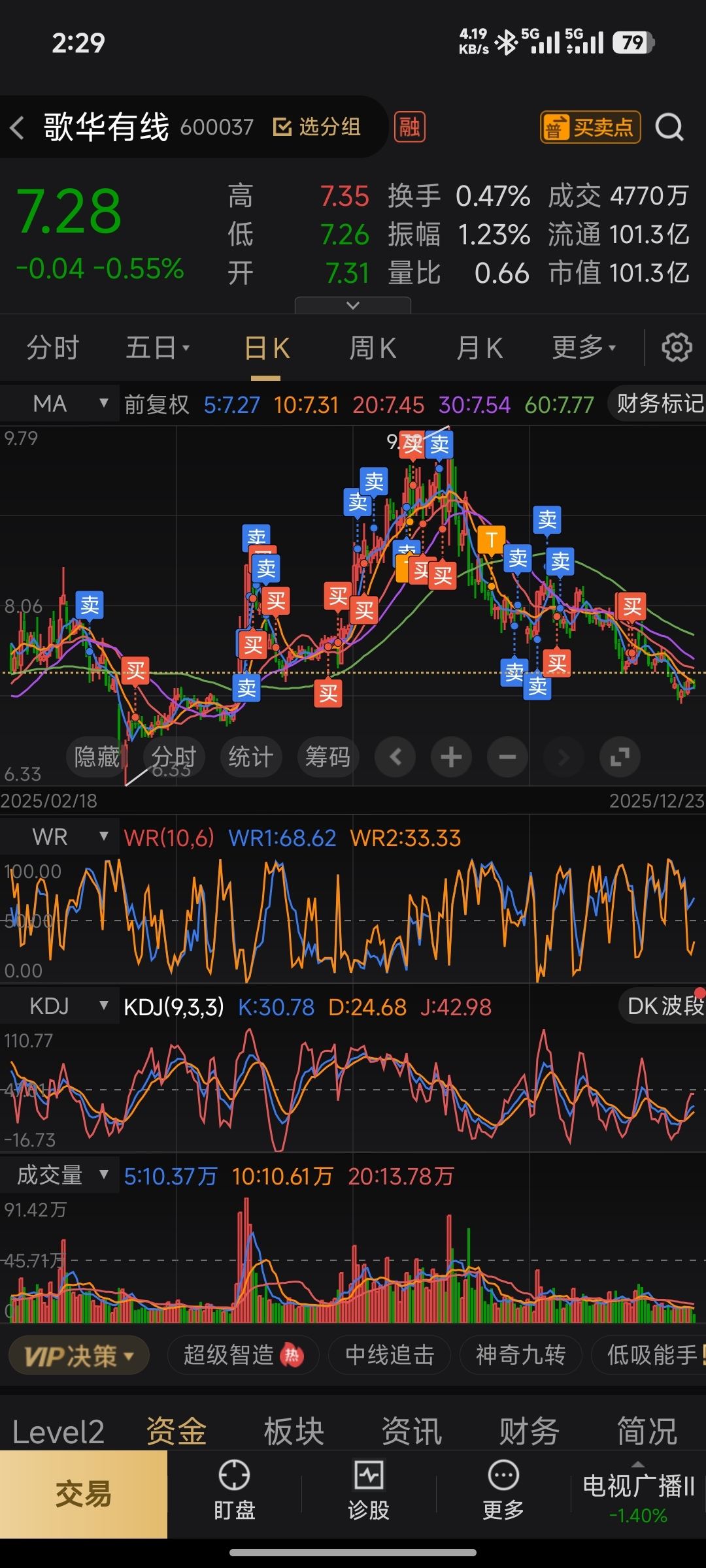Viewport: 706px width, 1568px height.
Task: Select 超级智造 strategy chip
Action: (x=243, y=1356)
